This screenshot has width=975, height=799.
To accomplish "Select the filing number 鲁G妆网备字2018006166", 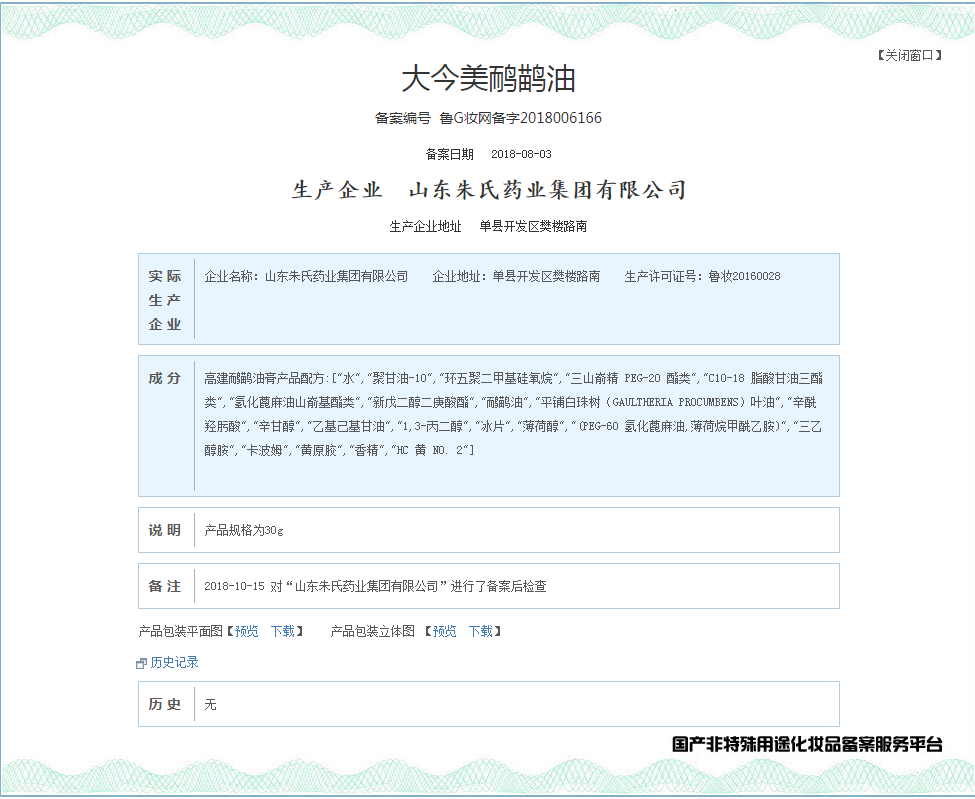I will (x=520, y=118).
